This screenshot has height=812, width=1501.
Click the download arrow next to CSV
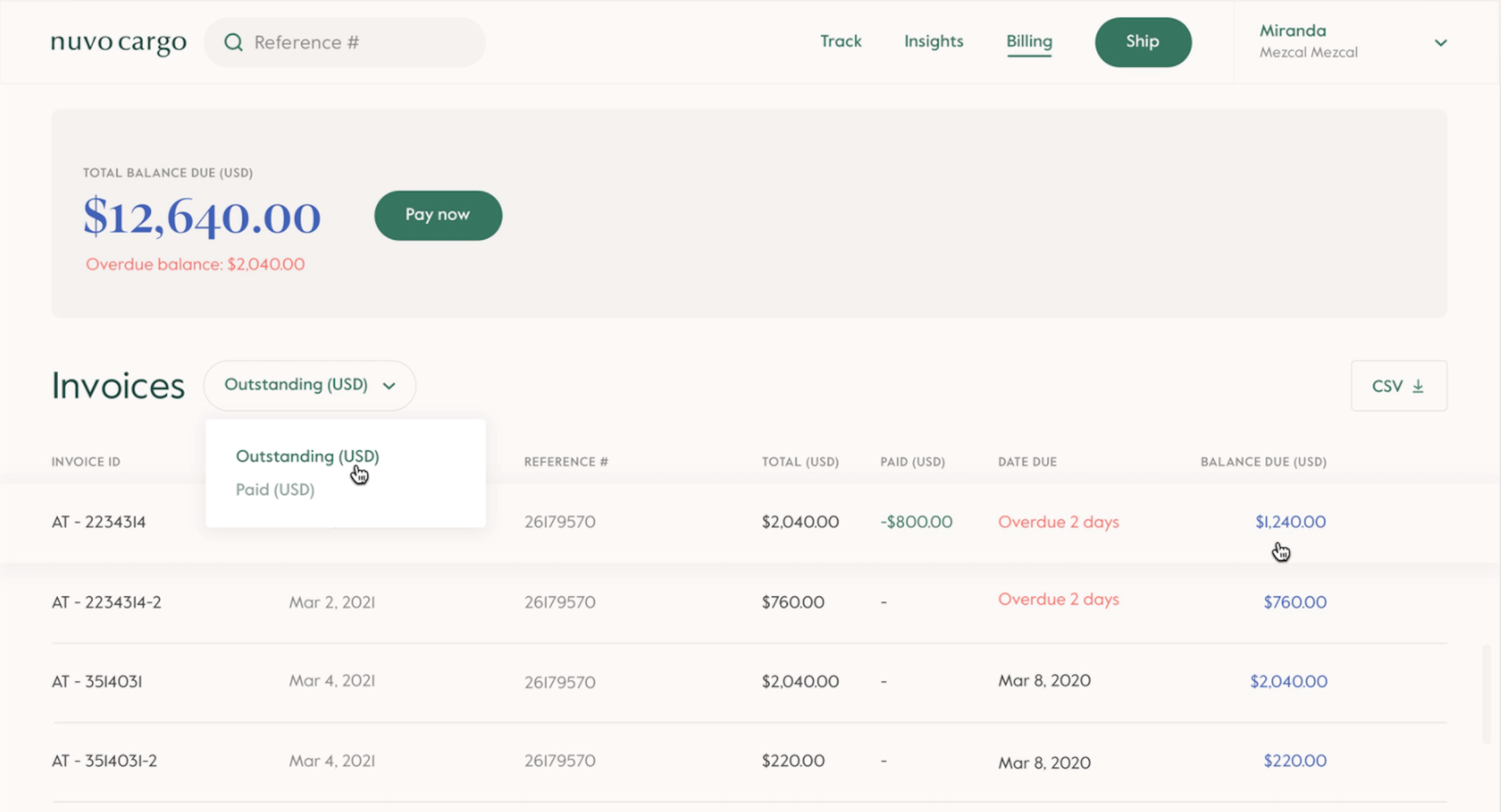click(x=1420, y=386)
